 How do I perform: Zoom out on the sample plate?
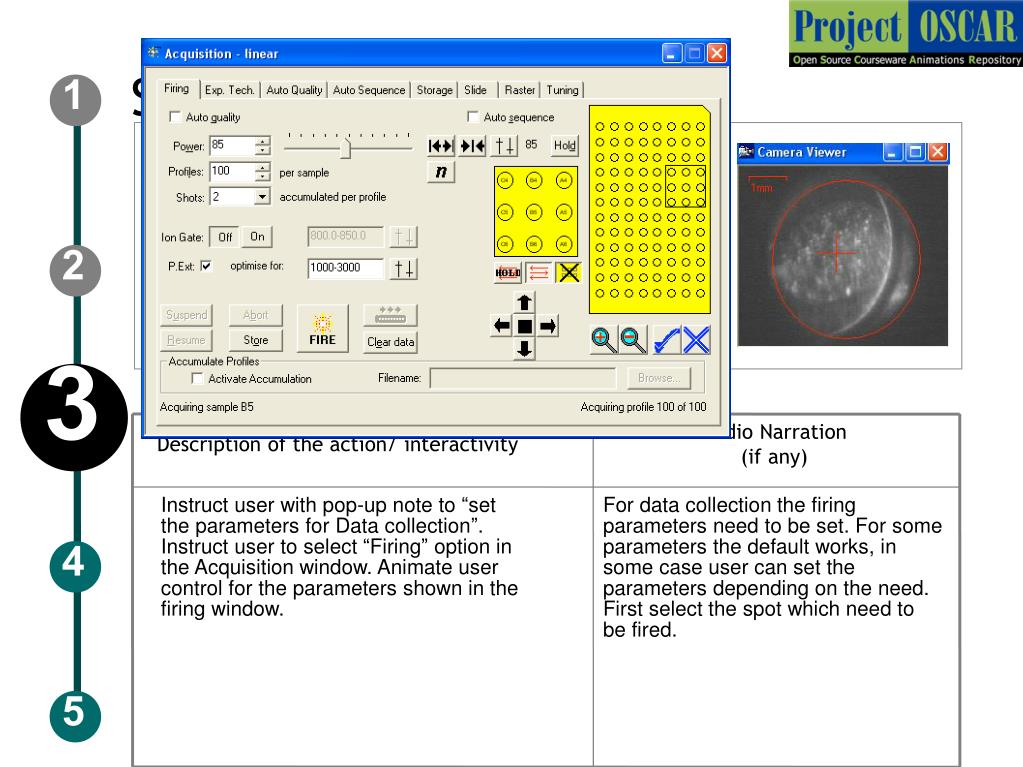pyautogui.click(x=632, y=340)
